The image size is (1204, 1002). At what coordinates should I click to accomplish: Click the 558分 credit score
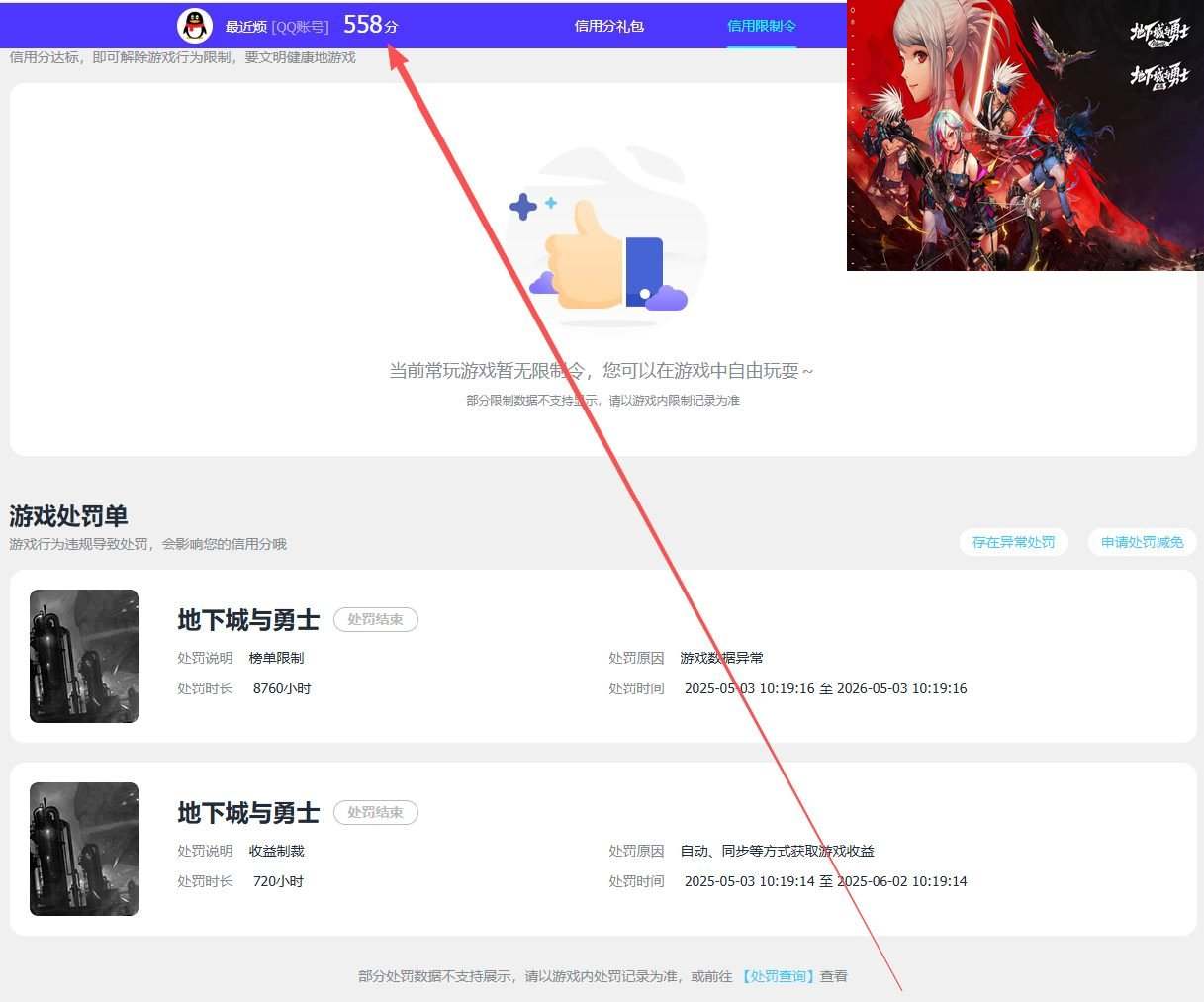371,25
